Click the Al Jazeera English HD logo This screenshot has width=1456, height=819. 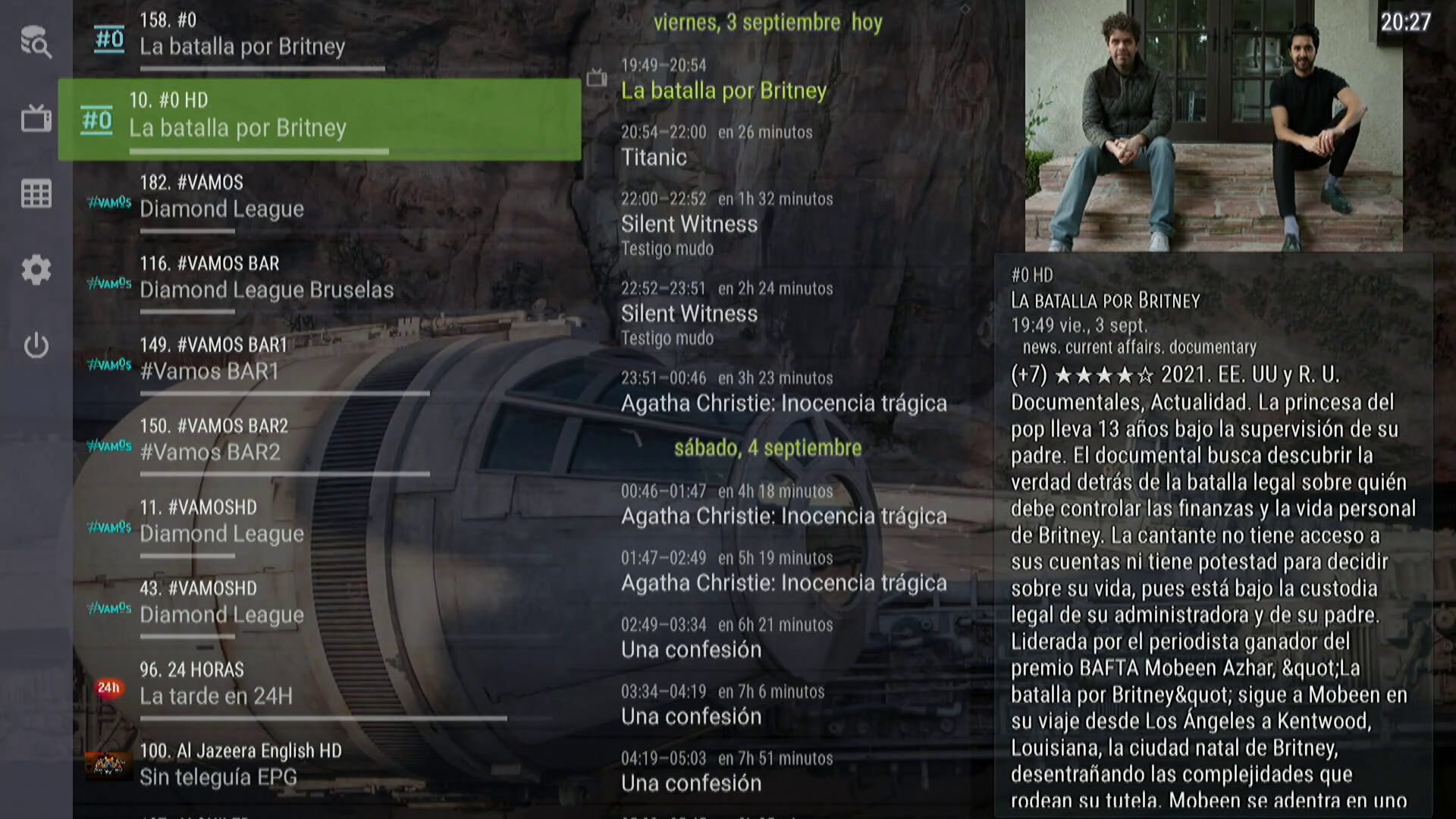[108, 764]
